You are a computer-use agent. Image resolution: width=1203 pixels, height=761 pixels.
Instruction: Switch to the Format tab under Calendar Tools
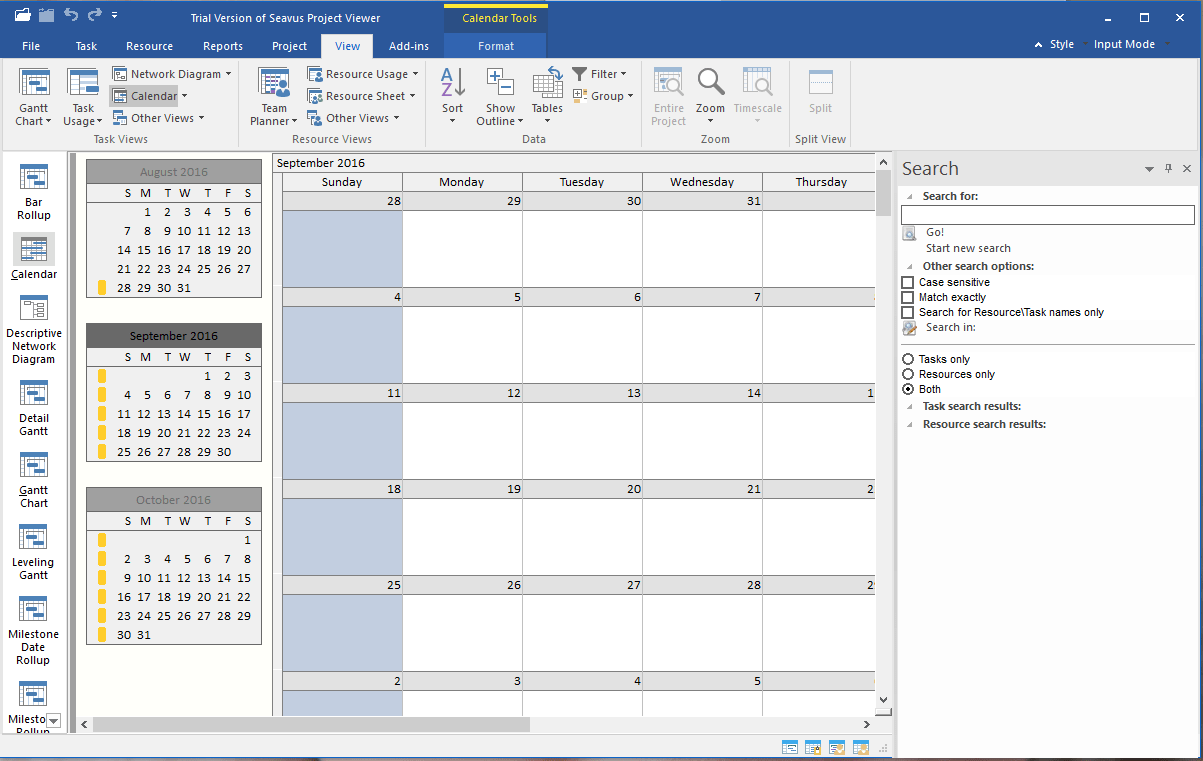click(x=495, y=45)
